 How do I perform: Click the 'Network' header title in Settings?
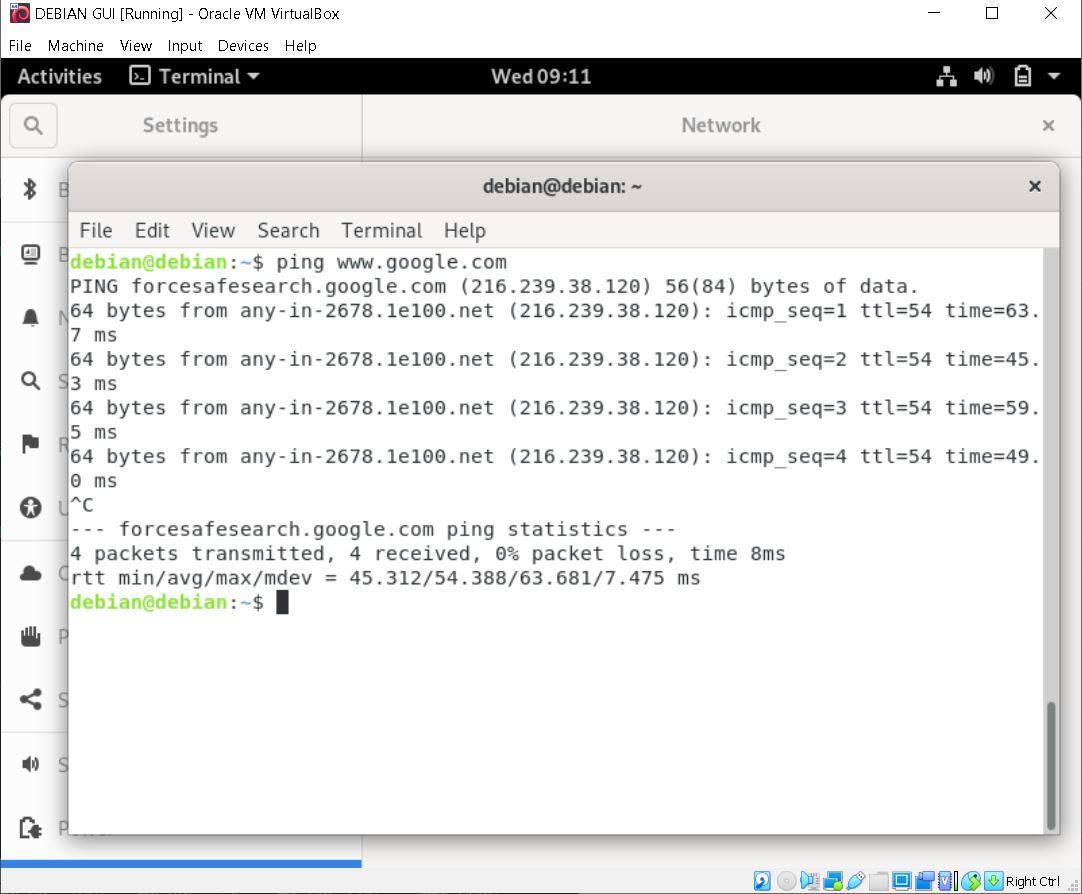pos(720,126)
